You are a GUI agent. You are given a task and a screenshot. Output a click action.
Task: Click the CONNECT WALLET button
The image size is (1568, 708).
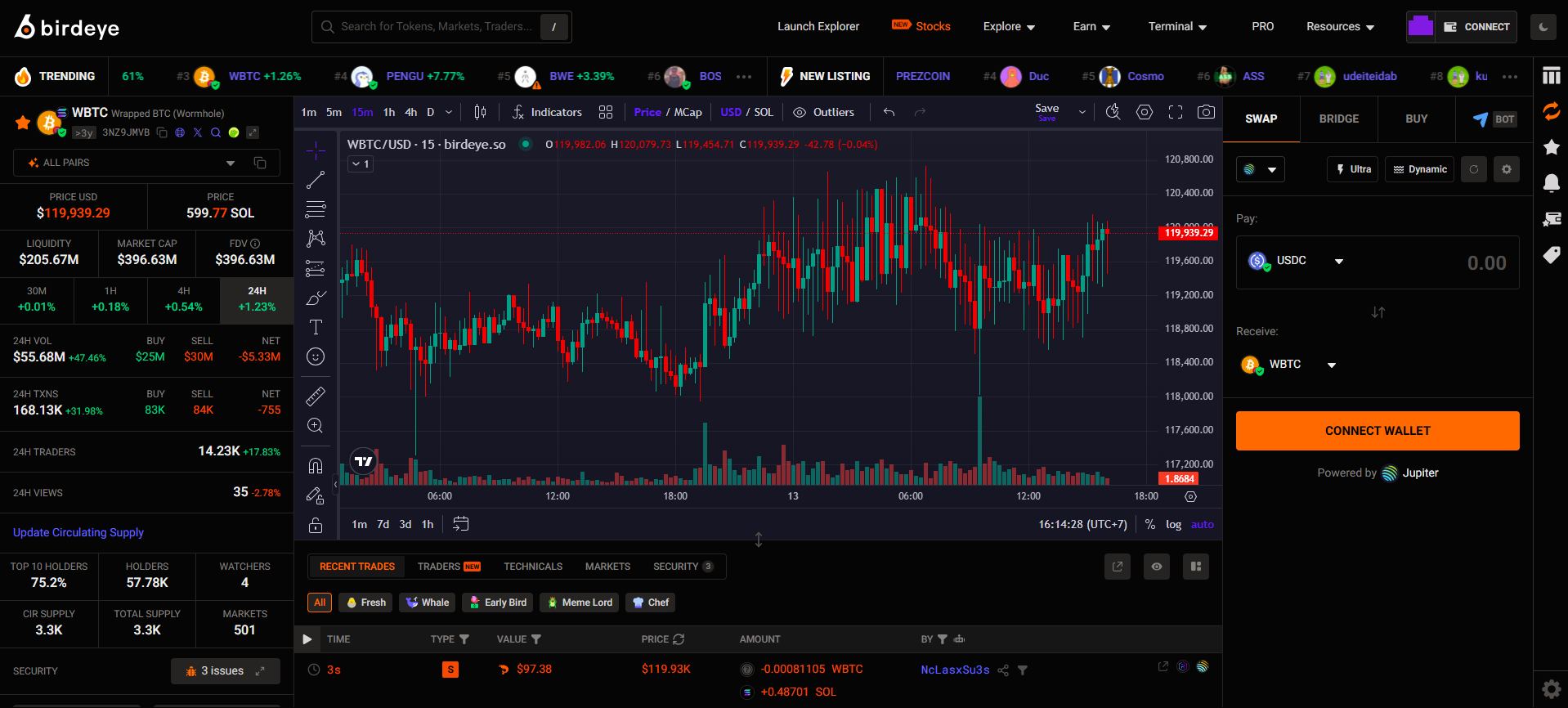point(1378,431)
